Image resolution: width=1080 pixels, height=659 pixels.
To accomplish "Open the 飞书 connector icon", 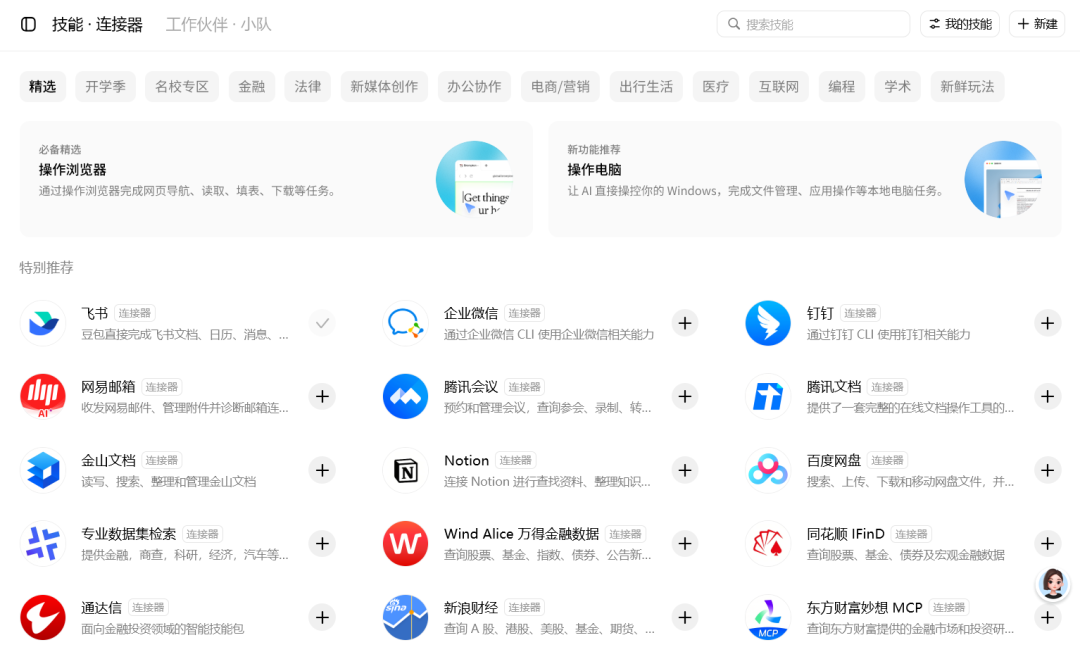I will coord(43,323).
